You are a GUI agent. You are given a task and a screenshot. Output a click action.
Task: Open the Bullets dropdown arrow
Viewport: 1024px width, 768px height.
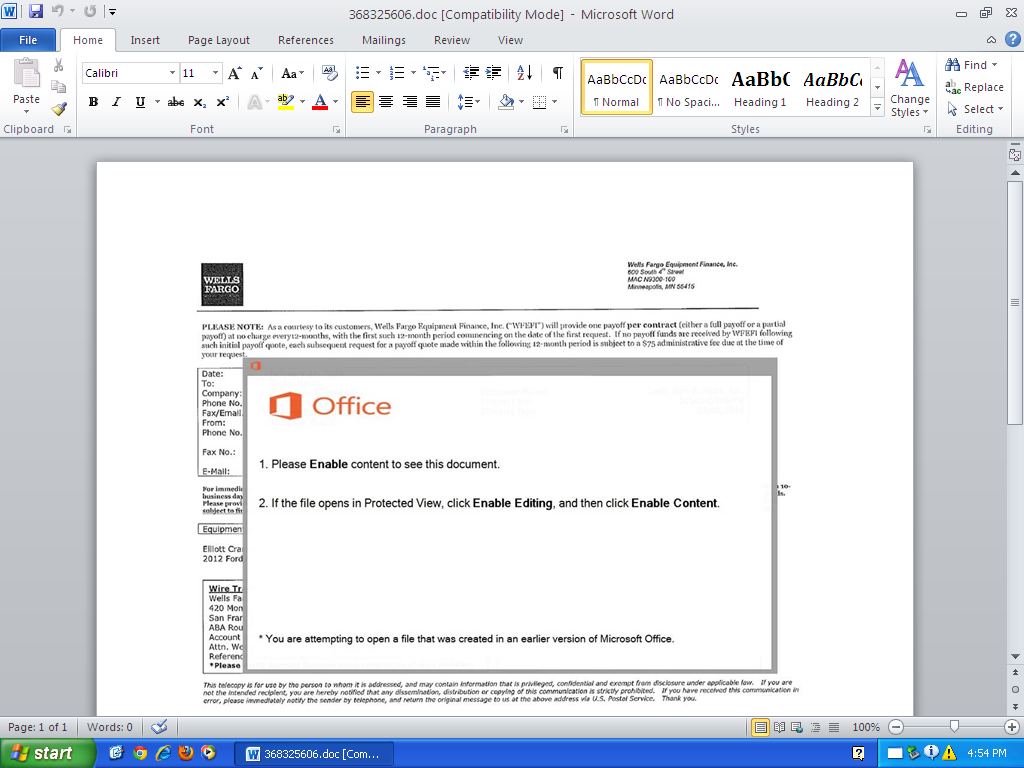pos(378,72)
